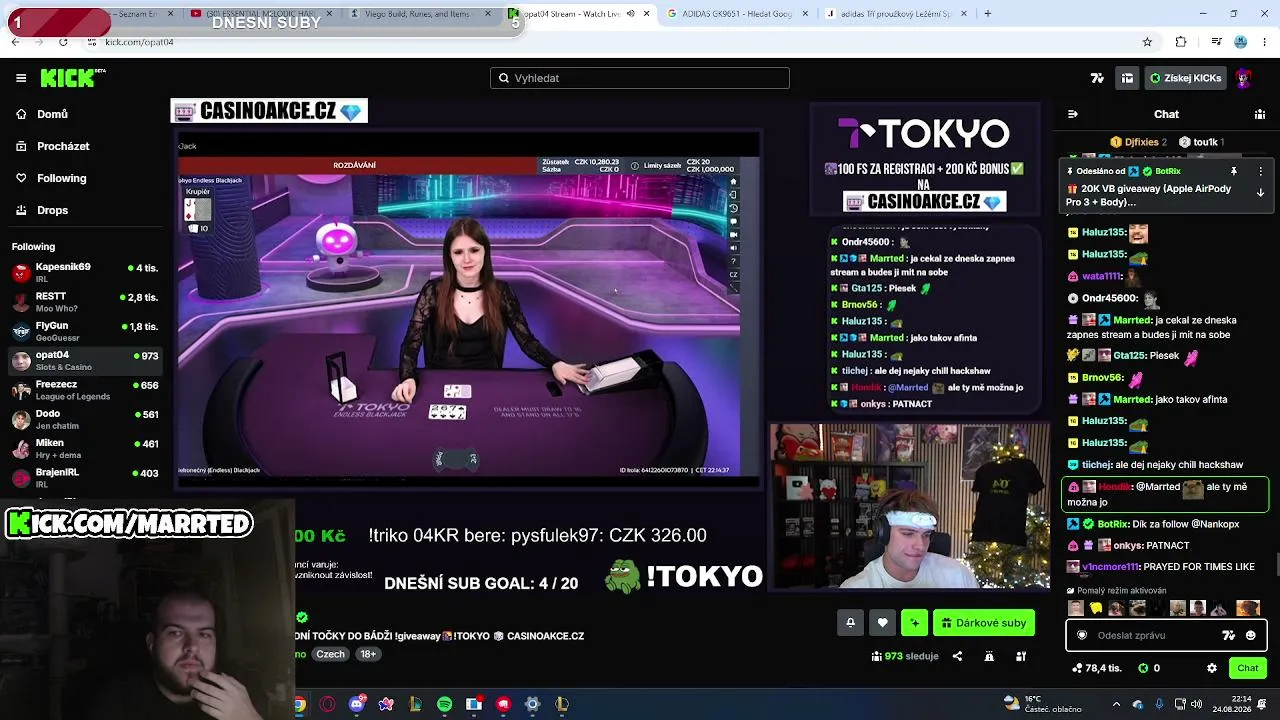Open chat settings gear icon
Image resolution: width=1280 pixels, height=720 pixels.
coord(1212,668)
